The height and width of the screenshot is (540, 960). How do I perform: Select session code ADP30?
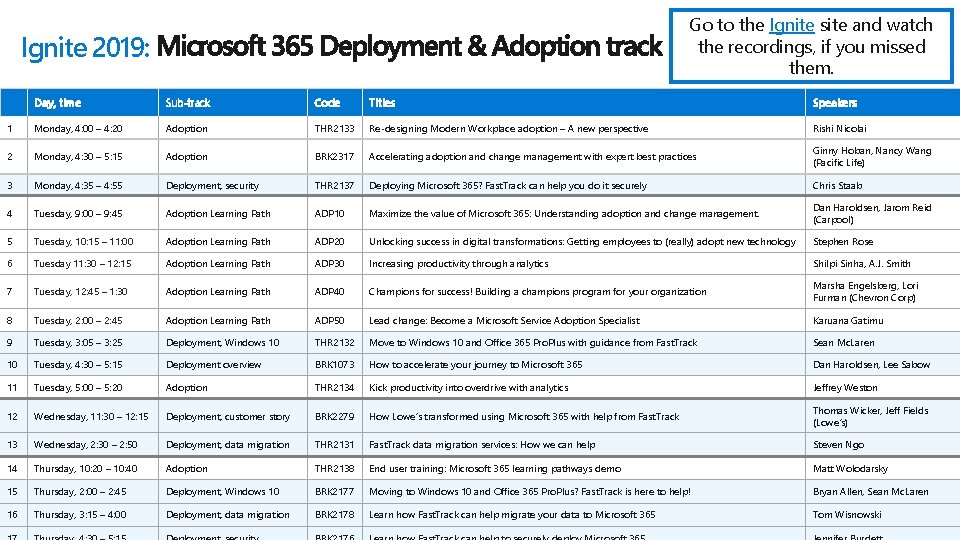point(329,264)
